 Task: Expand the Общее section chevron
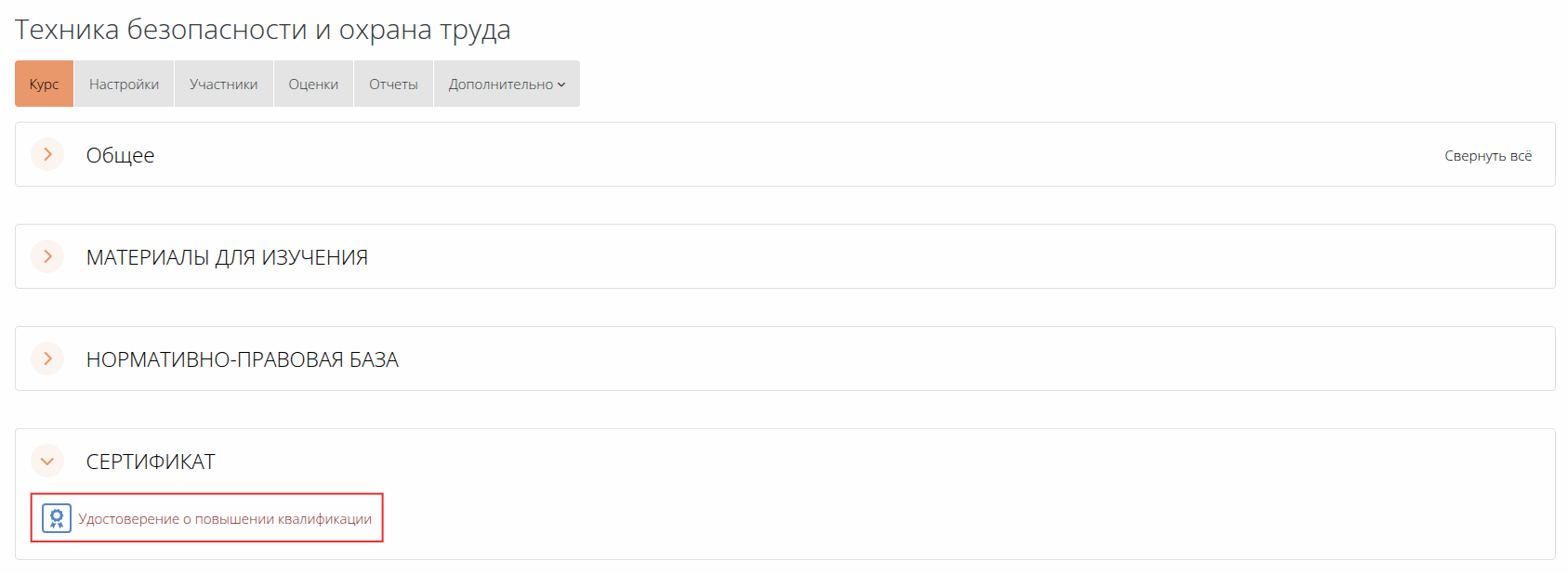click(47, 154)
